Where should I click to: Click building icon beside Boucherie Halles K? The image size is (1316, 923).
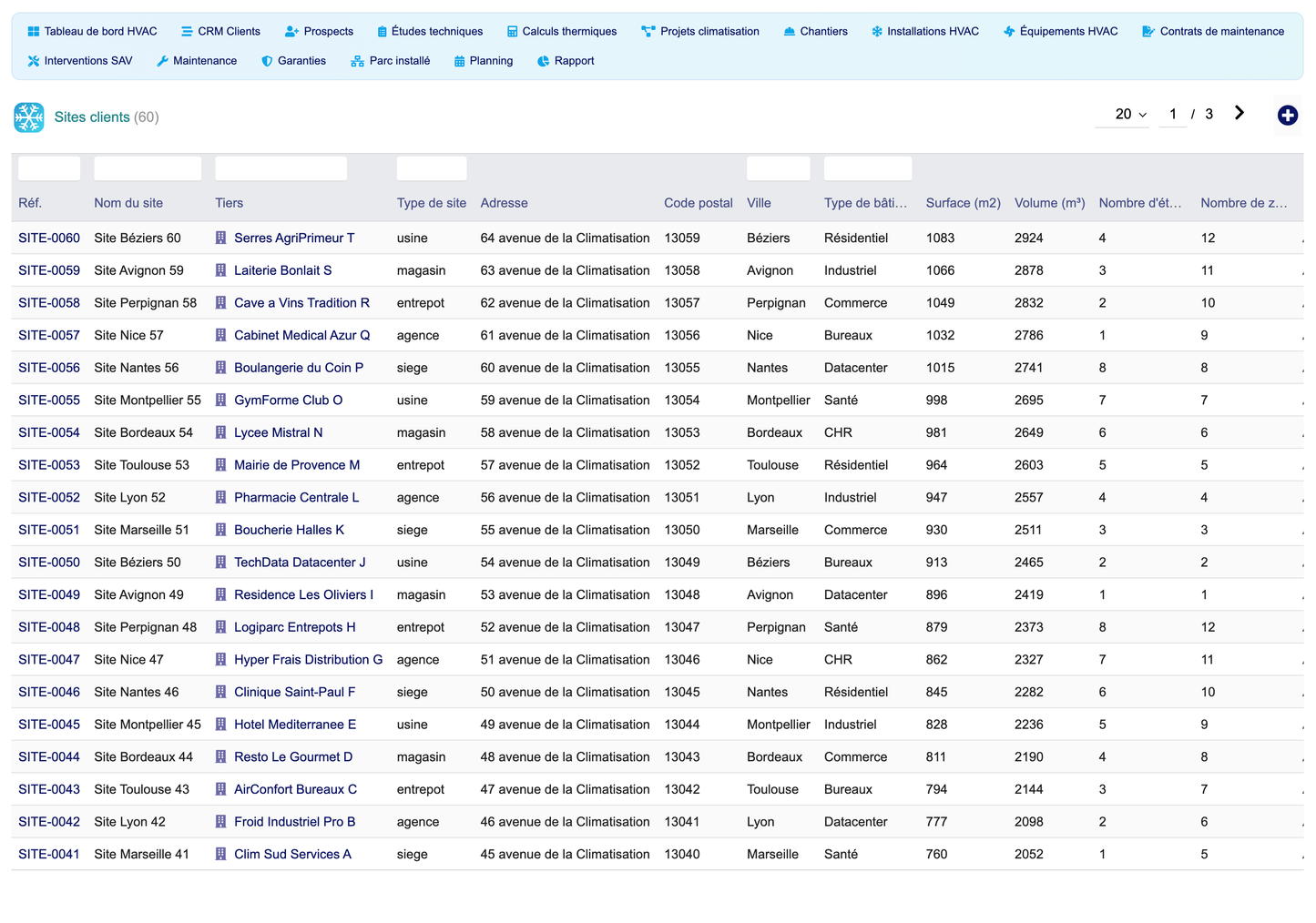220,530
